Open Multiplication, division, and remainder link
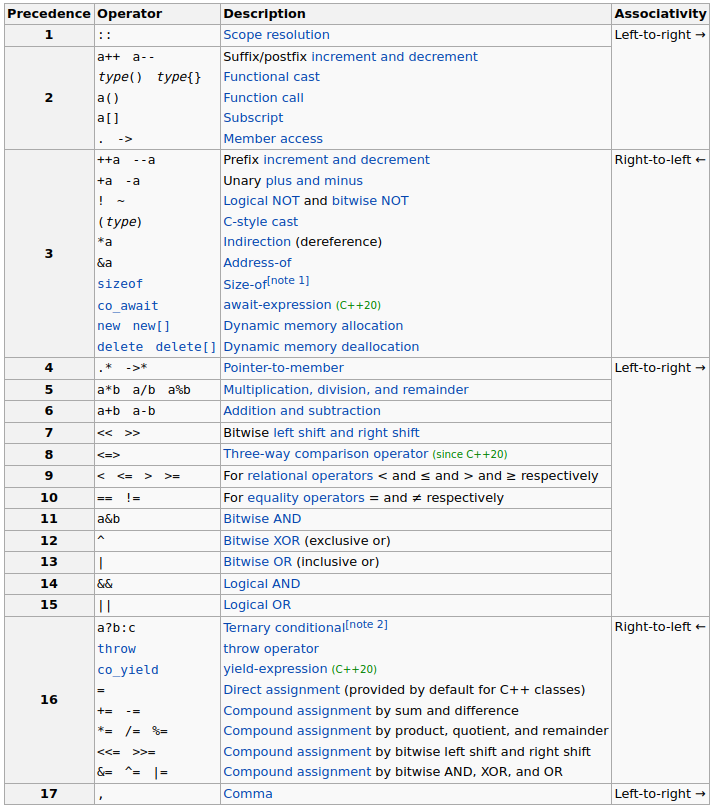This screenshot has width=712, height=812. tap(346, 390)
